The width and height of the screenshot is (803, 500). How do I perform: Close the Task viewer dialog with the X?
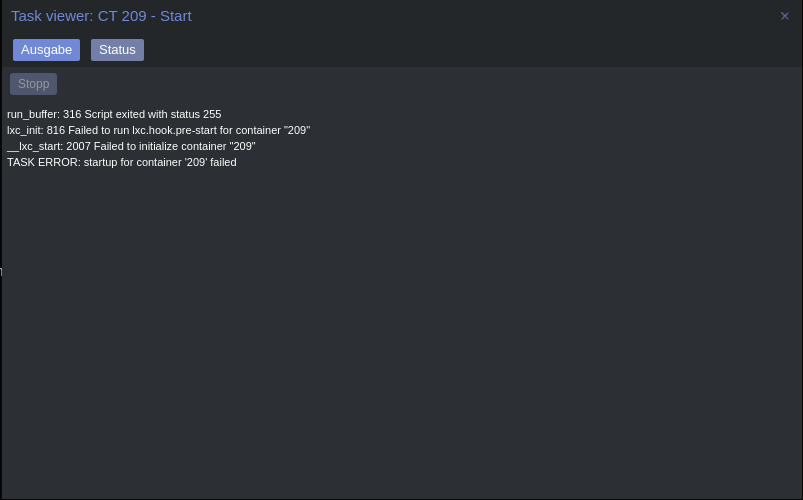coord(785,16)
